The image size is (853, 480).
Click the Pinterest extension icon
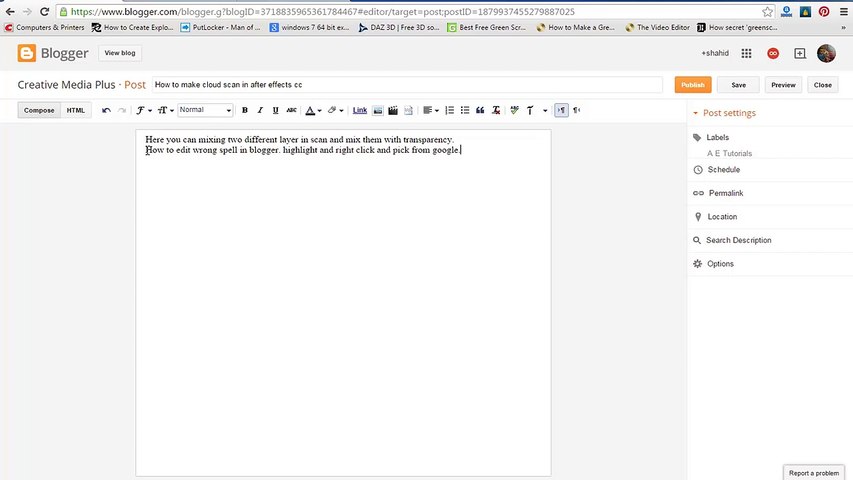click(x=824, y=11)
